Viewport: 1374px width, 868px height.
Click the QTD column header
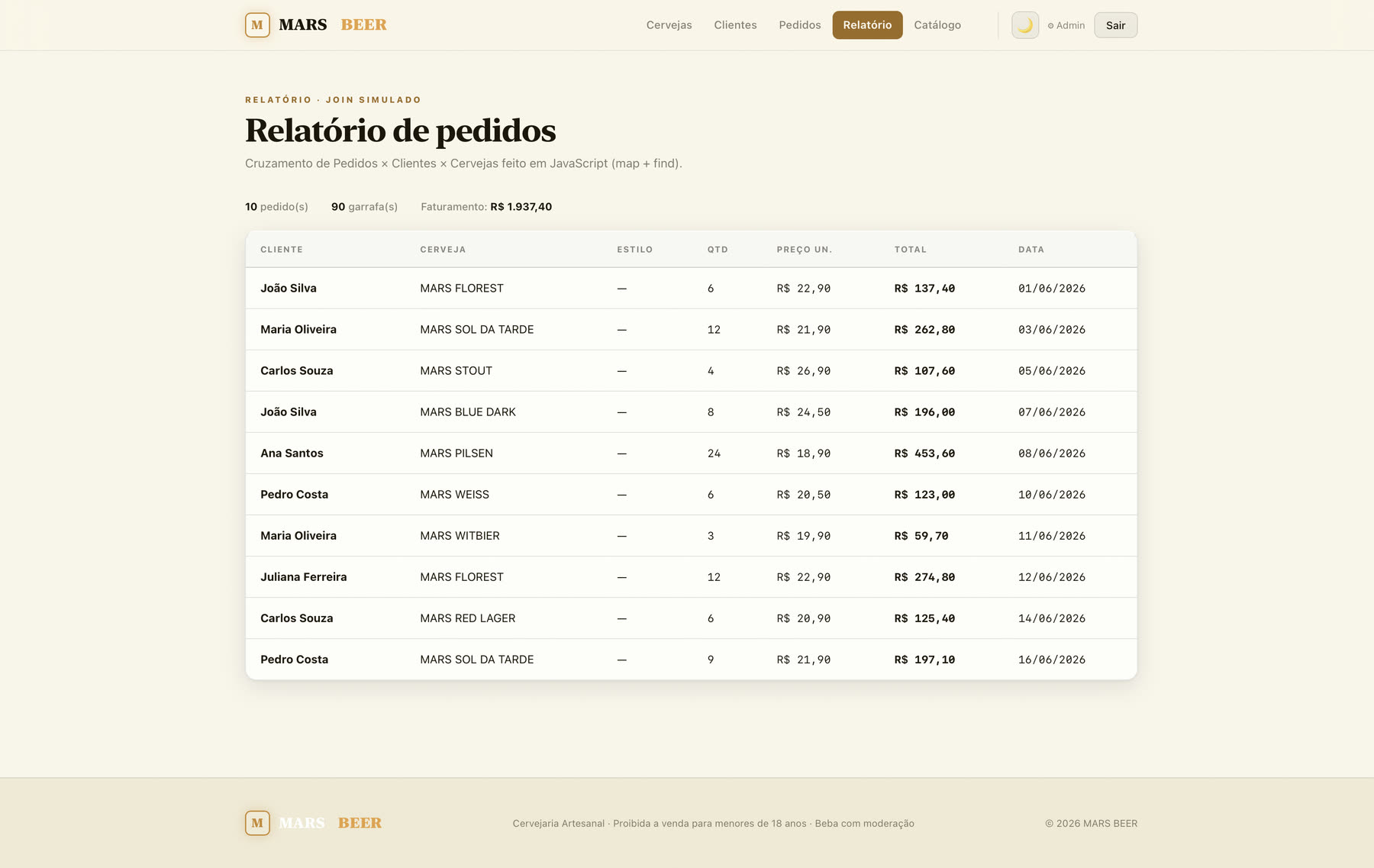tap(718, 250)
